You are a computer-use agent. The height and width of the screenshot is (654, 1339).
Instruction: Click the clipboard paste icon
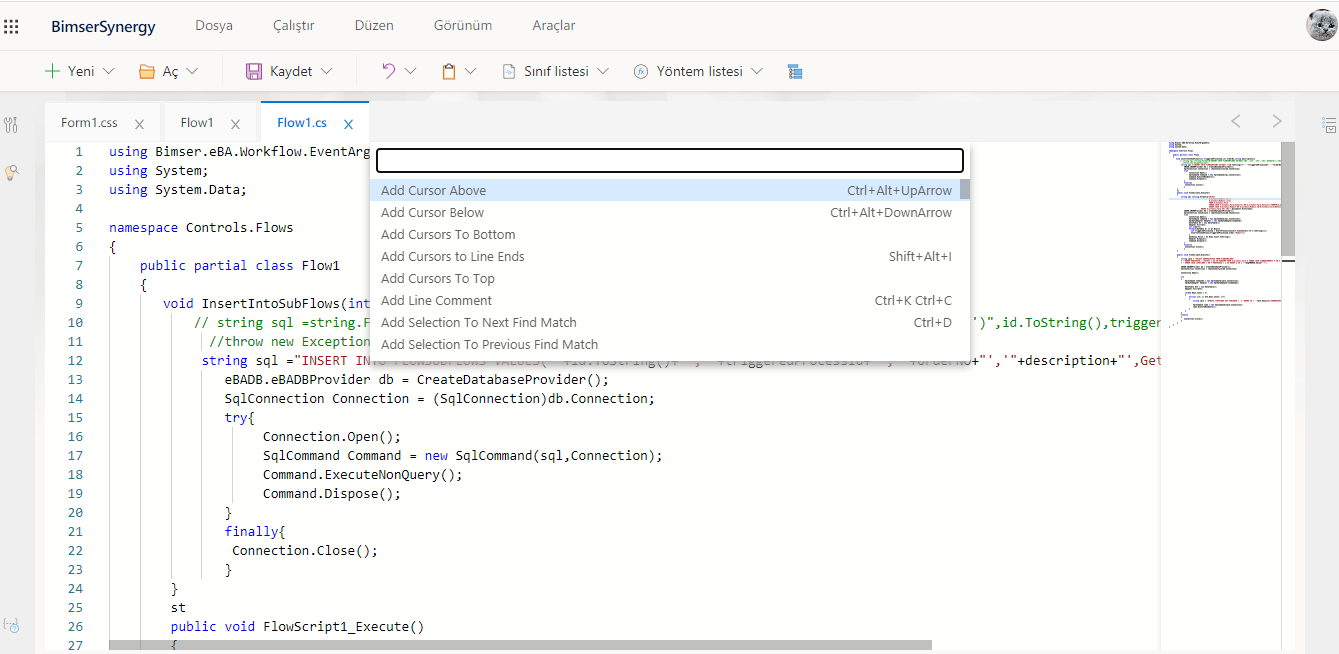[449, 71]
